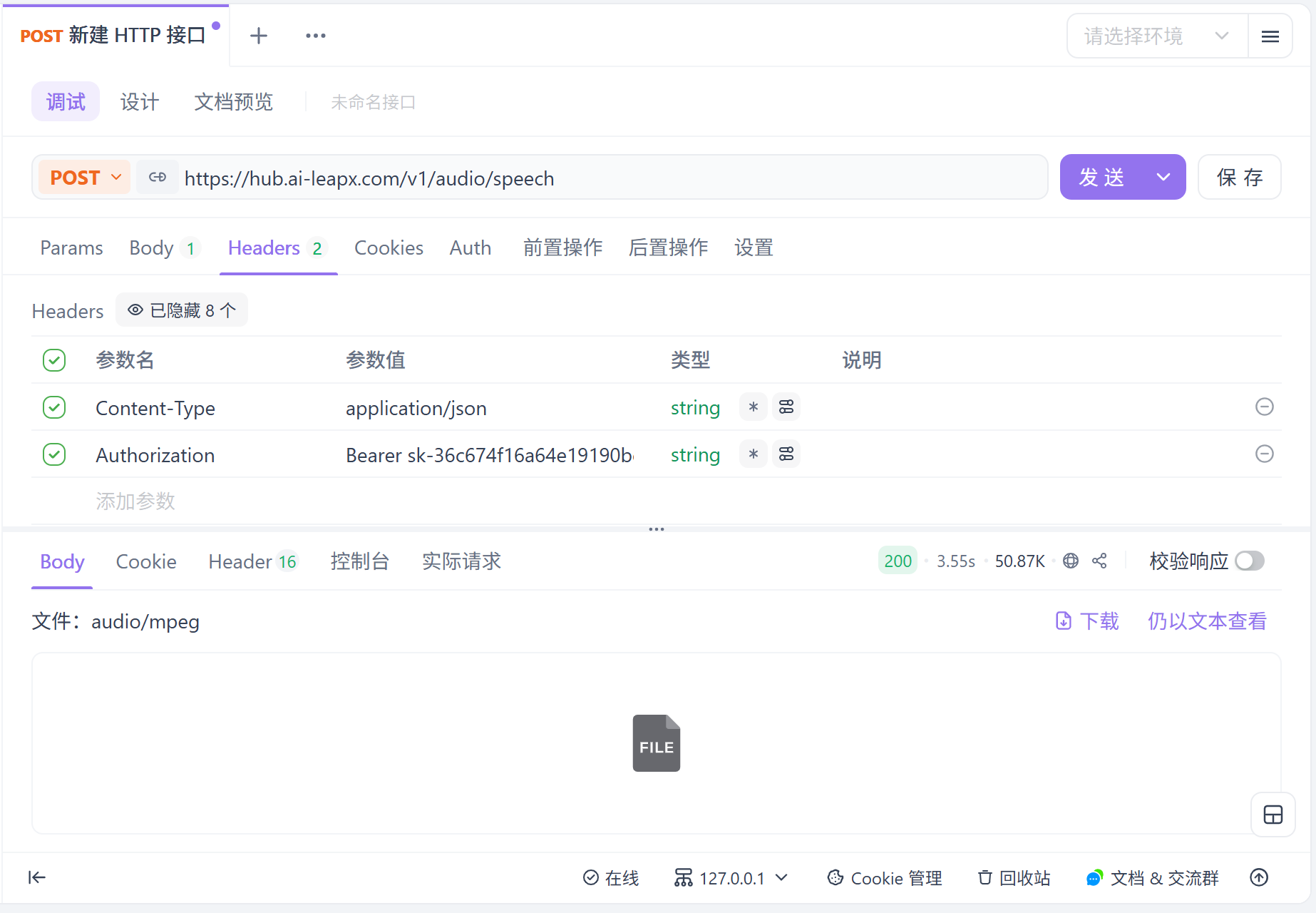This screenshot has width=1316, height=913.
Task: Change the Content-Type string type
Action: click(695, 408)
